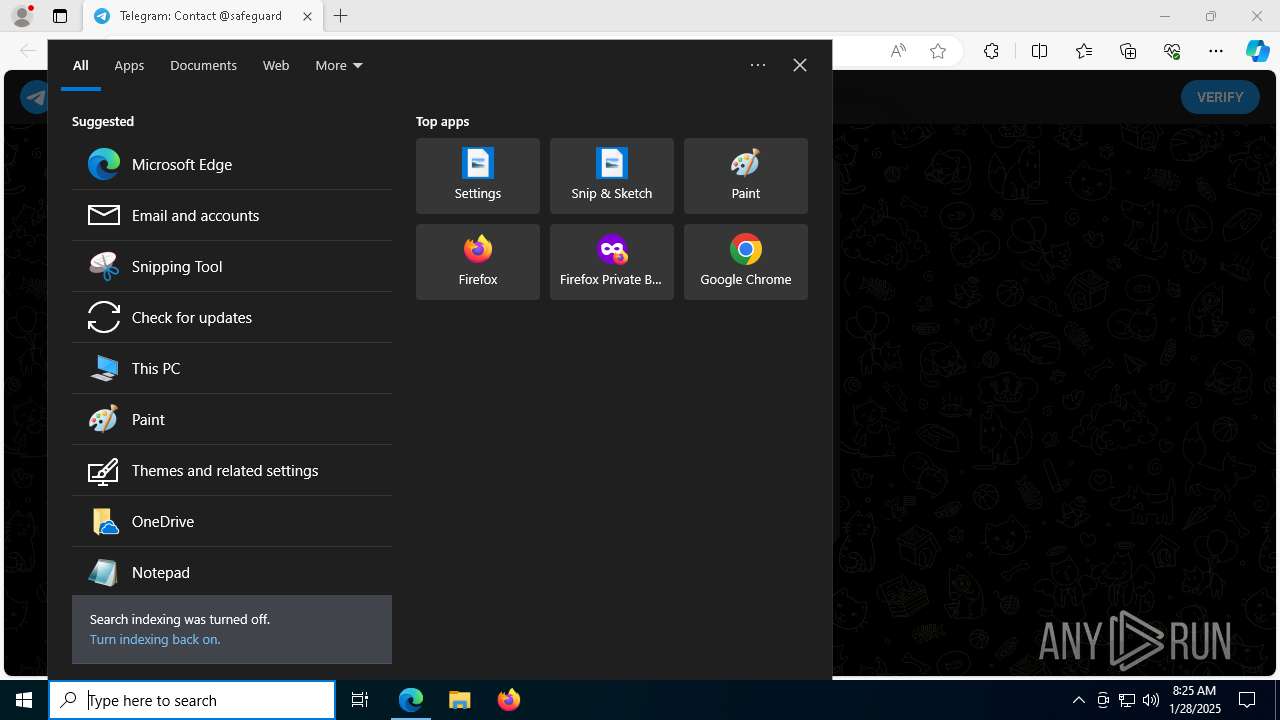This screenshot has width=1280, height=720.
Task: Select the Telegram: Contact @safeguard tab
Action: coord(203,16)
